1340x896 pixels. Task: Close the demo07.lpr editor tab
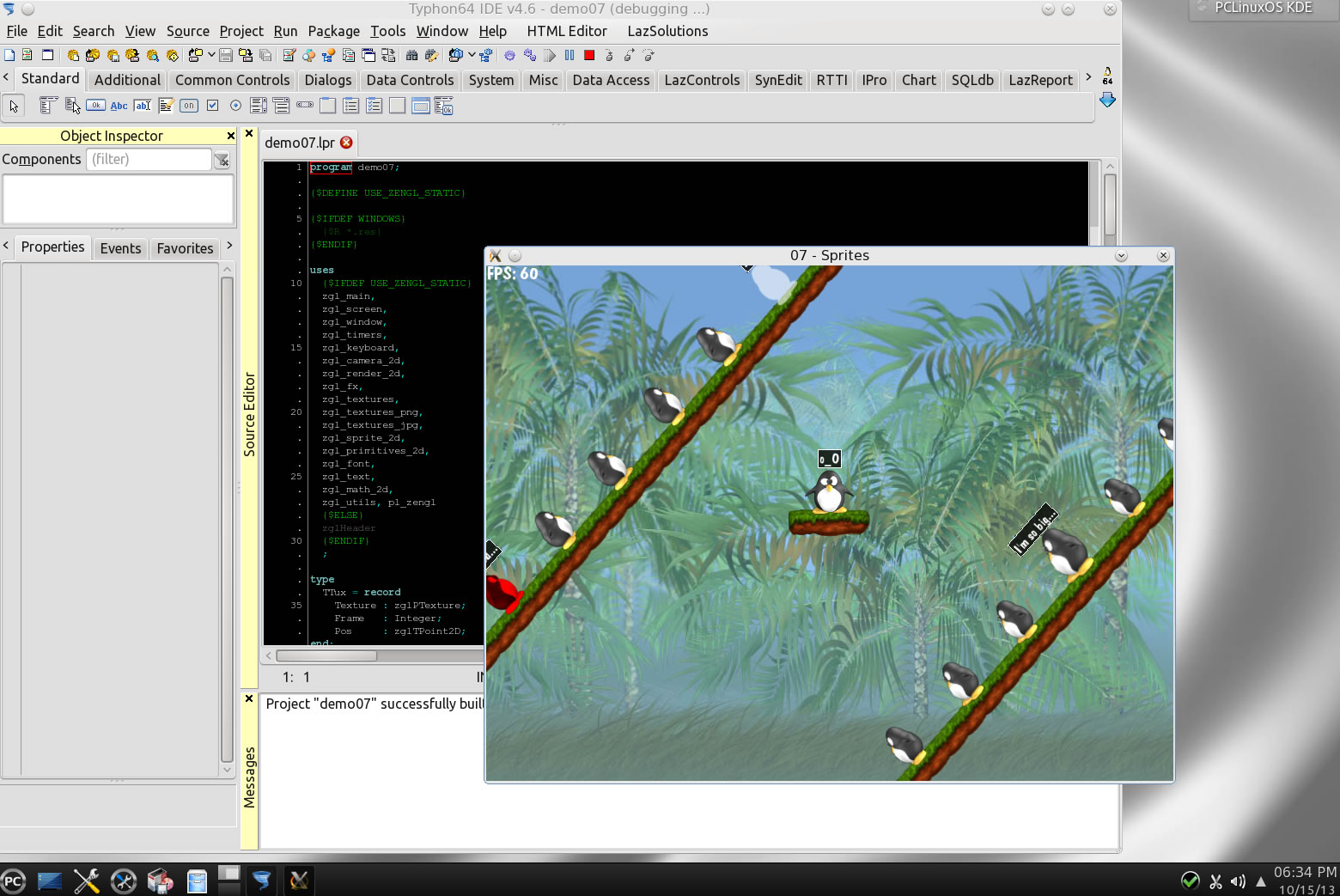pyautogui.click(x=346, y=143)
